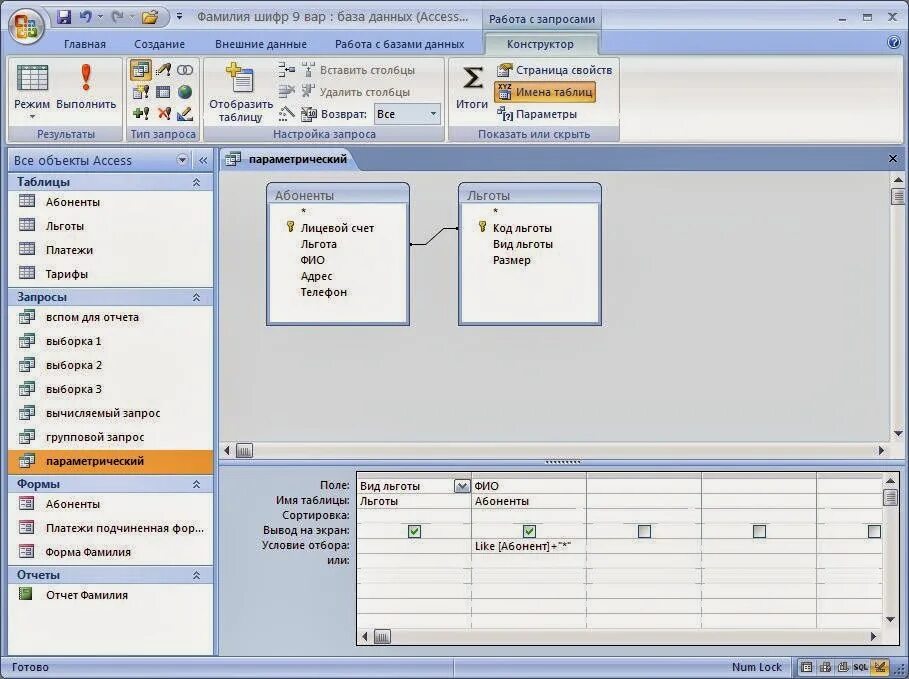The height and width of the screenshot is (679, 909).
Task: Open the Access help question icon
Action: coord(894,42)
